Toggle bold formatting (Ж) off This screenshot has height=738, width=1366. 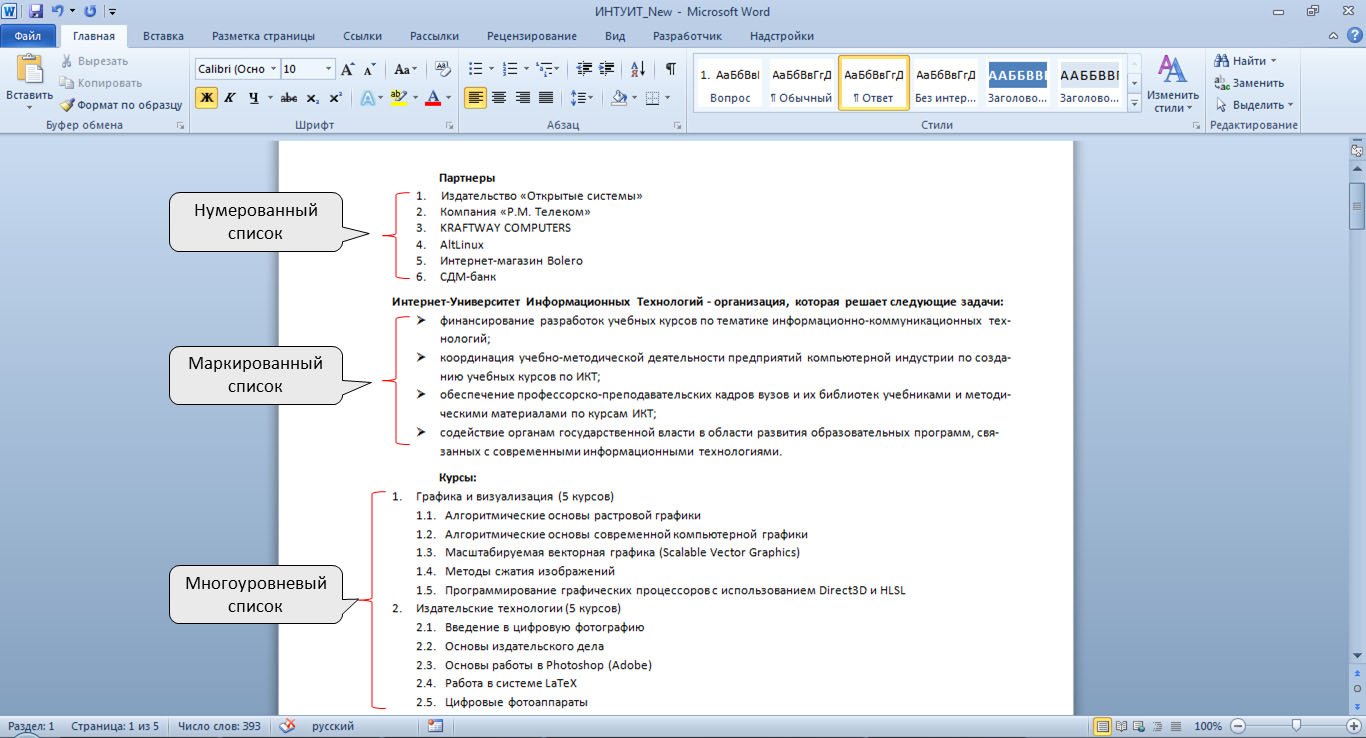click(206, 98)
